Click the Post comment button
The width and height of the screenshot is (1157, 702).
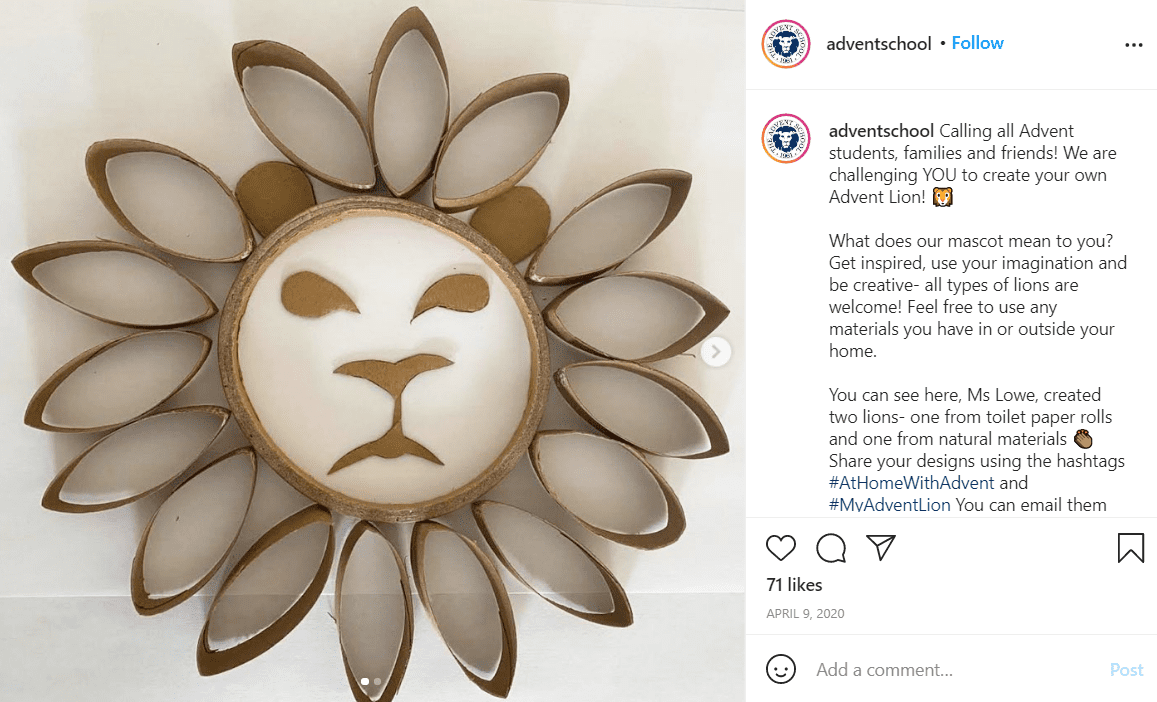click(x=1126, y=670)
